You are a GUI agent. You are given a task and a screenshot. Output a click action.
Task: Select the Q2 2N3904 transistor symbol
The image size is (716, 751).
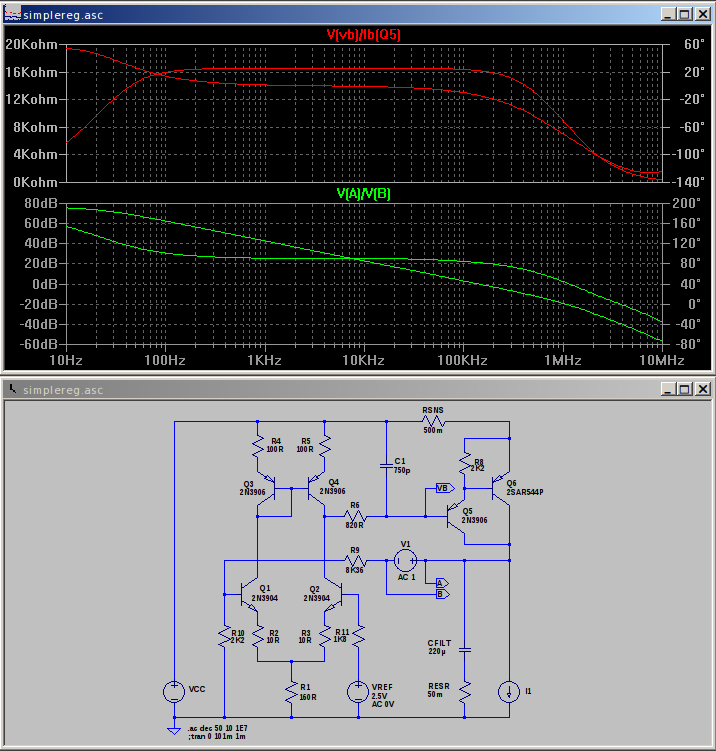[333, 596]
